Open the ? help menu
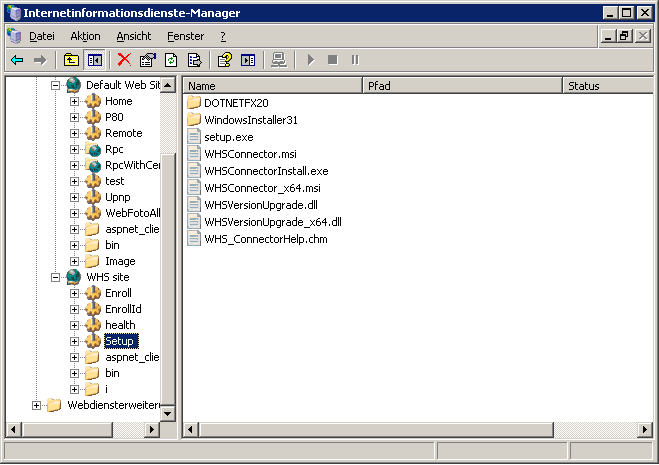 point(223,37)
